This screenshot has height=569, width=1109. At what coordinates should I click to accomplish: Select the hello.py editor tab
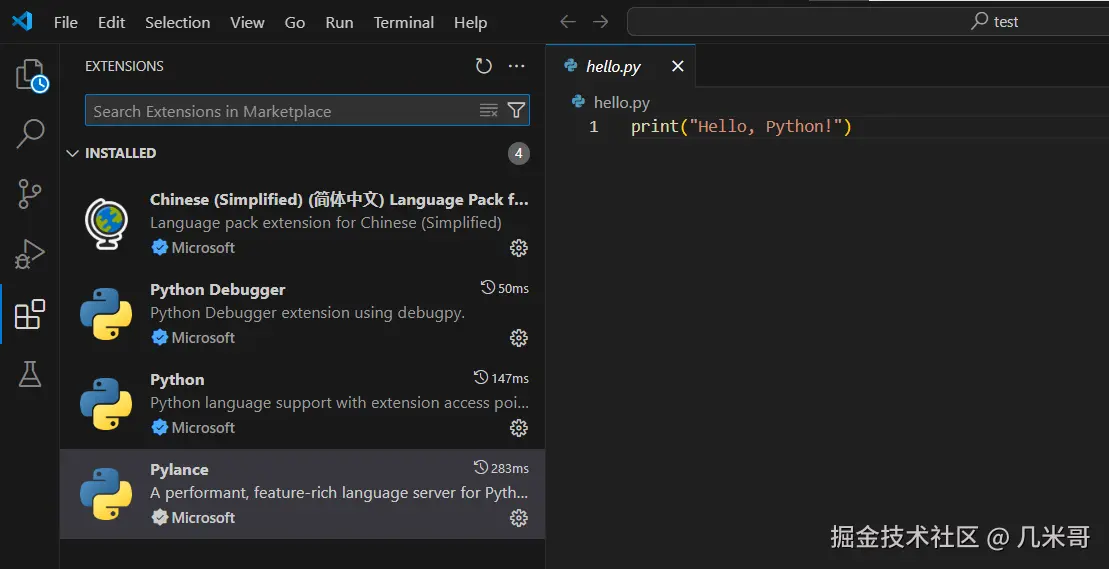coord(612,66)
